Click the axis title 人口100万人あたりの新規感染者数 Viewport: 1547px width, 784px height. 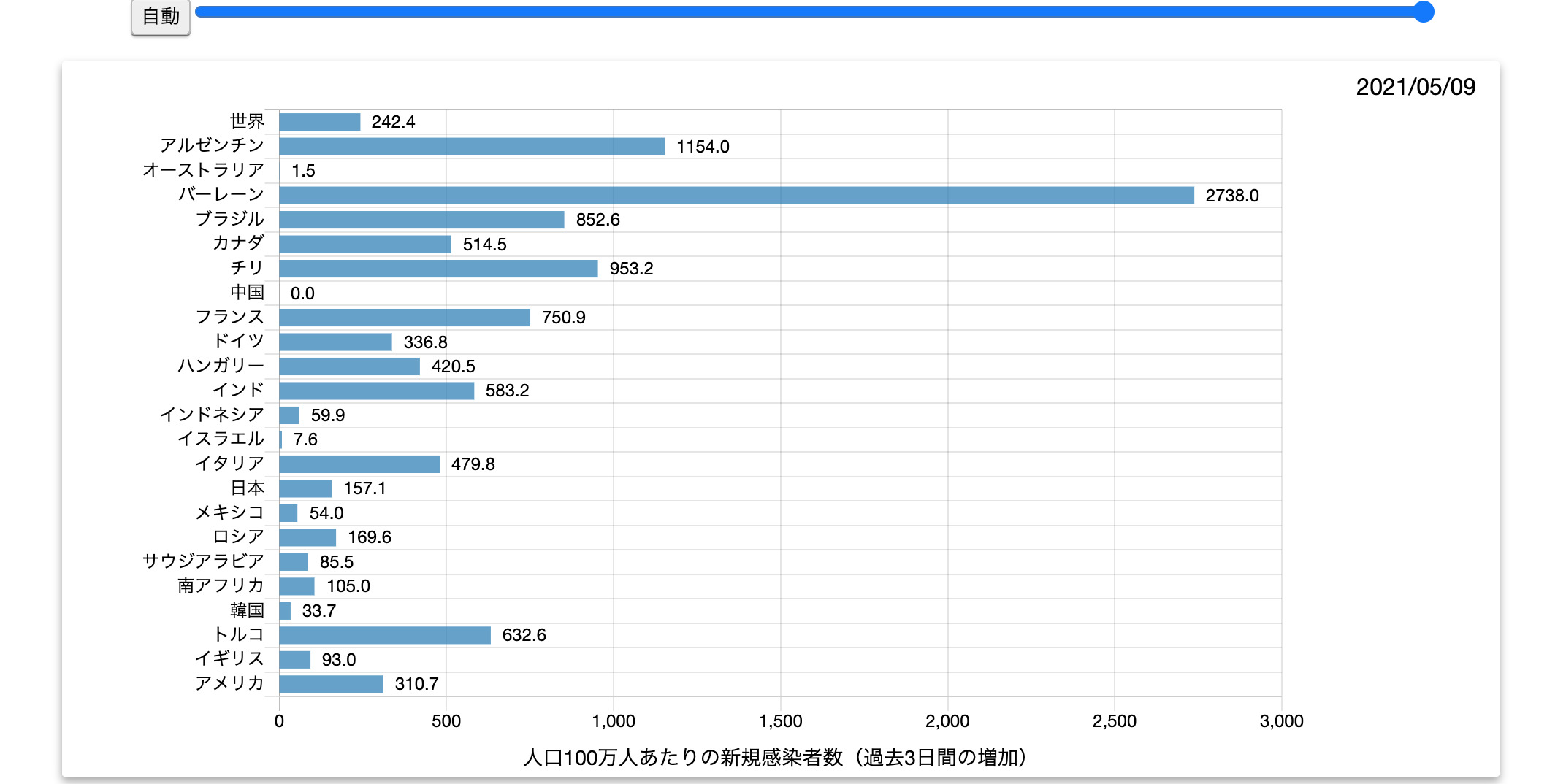tap(683, 758)
